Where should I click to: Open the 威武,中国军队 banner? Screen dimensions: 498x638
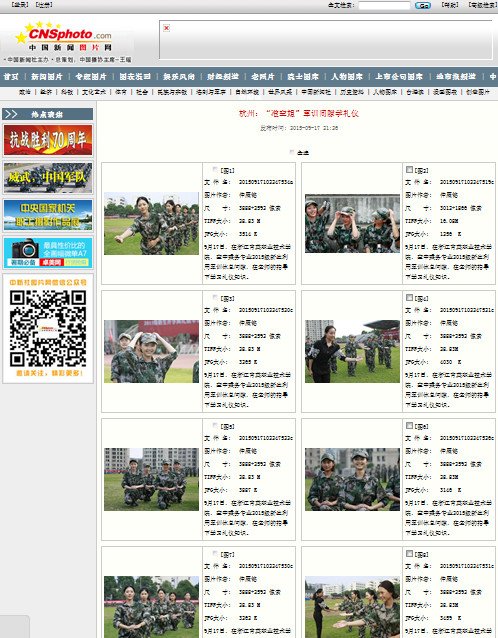point(48,177)
